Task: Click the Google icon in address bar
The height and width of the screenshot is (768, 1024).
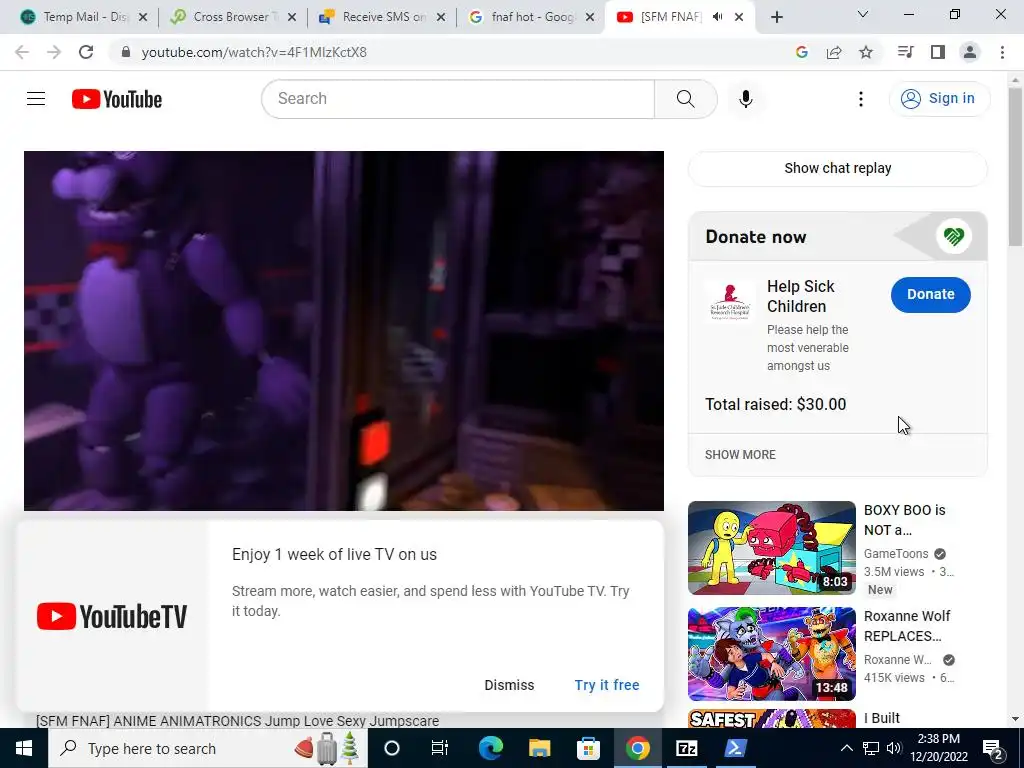Action: click(x=802, y=52)
